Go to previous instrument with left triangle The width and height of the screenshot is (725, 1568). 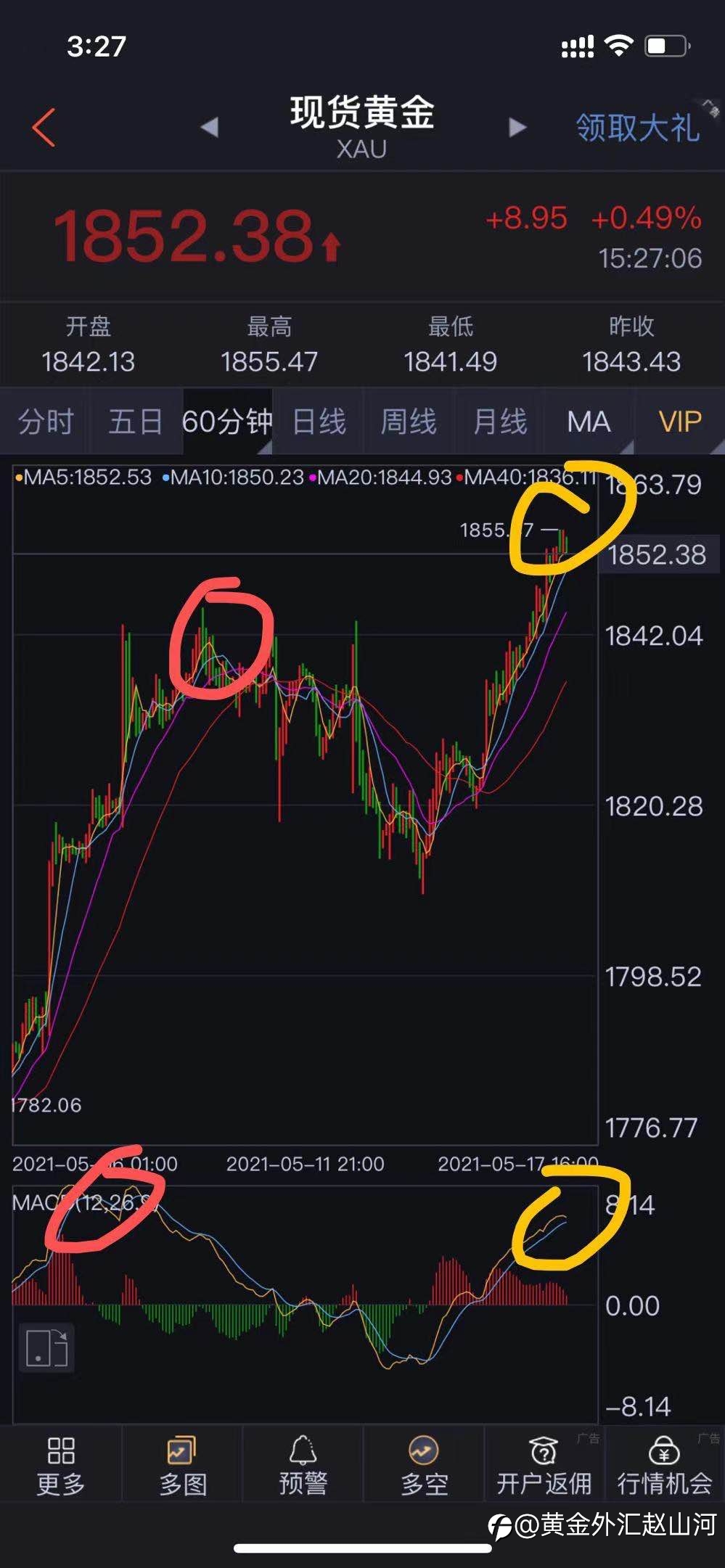click(209, 127)
